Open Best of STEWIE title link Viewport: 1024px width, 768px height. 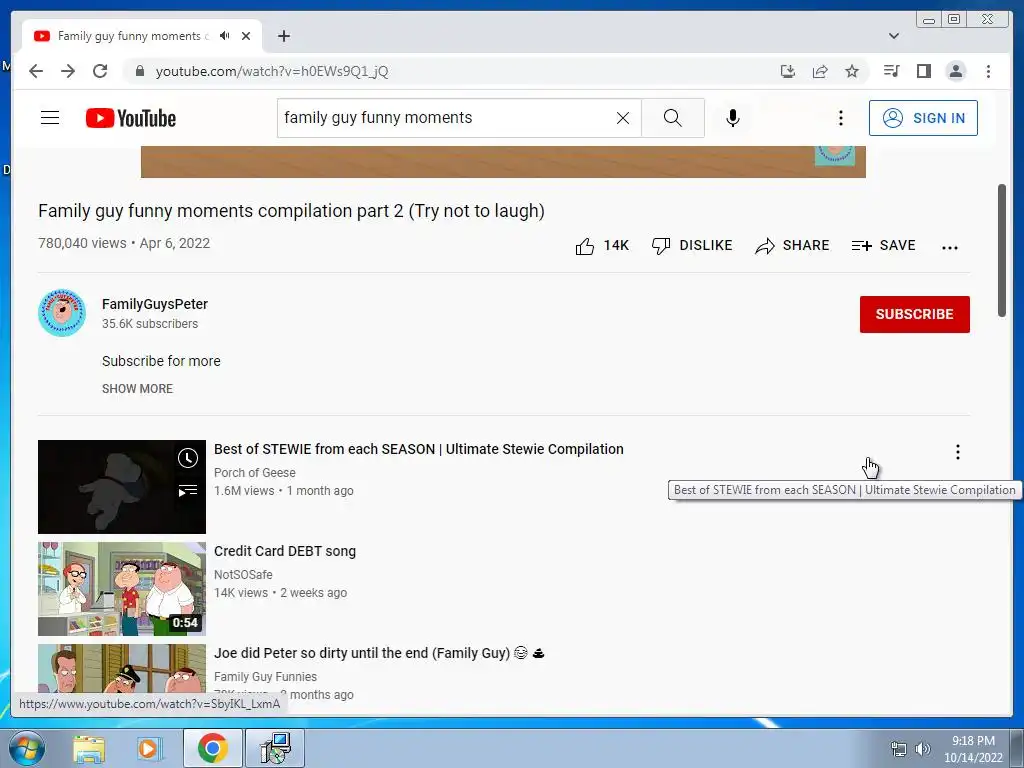[419, 449]
